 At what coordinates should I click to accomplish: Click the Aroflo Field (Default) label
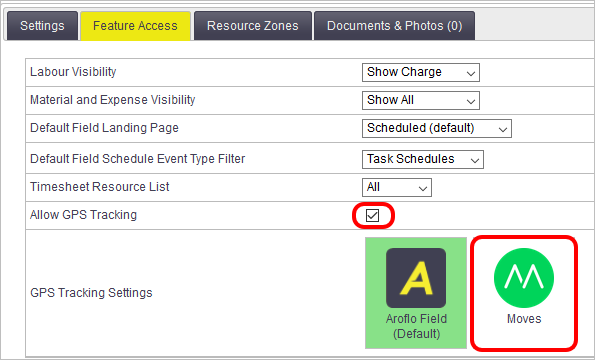pos(416,326)
